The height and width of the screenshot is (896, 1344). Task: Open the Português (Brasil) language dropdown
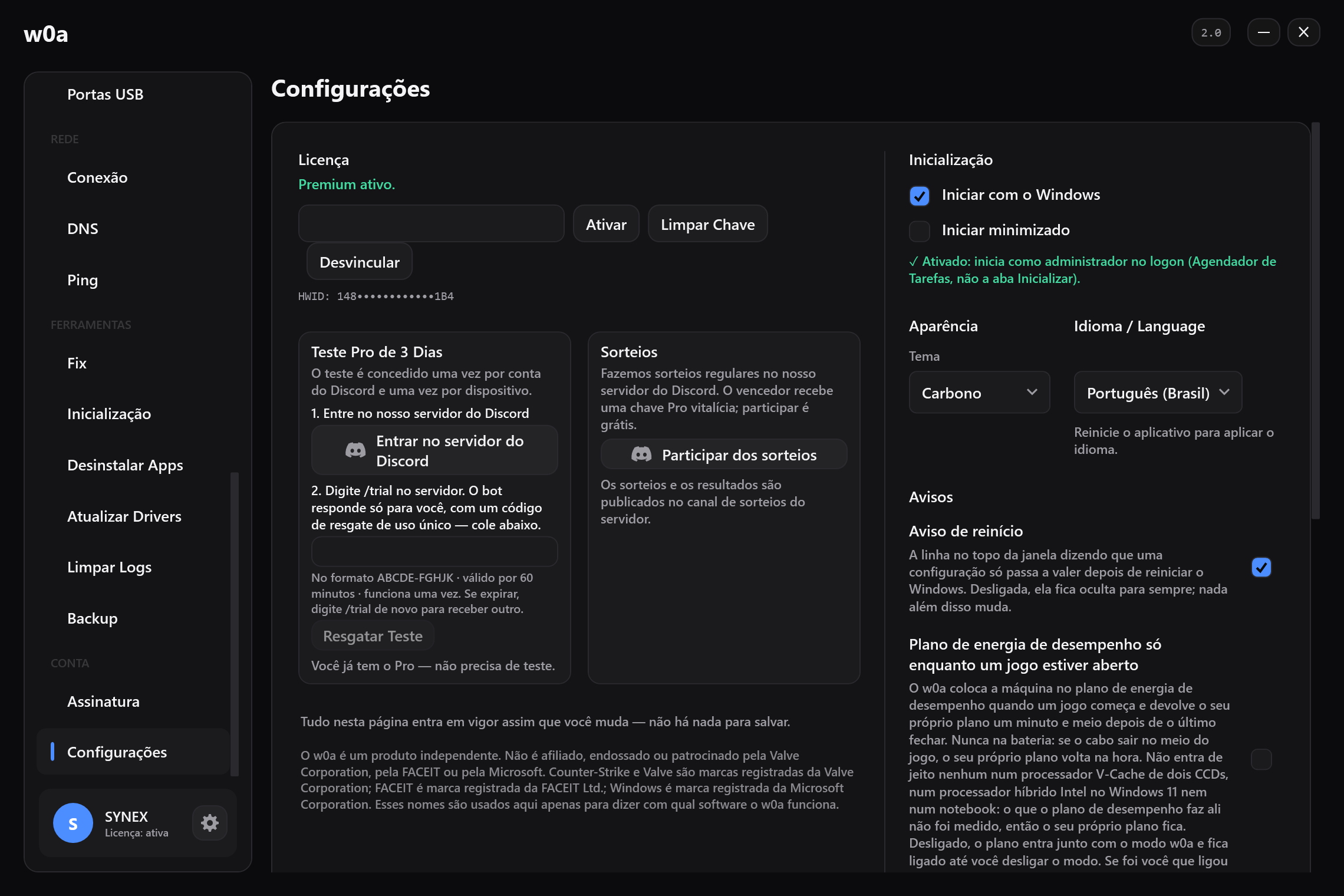tap(1158, 393)
